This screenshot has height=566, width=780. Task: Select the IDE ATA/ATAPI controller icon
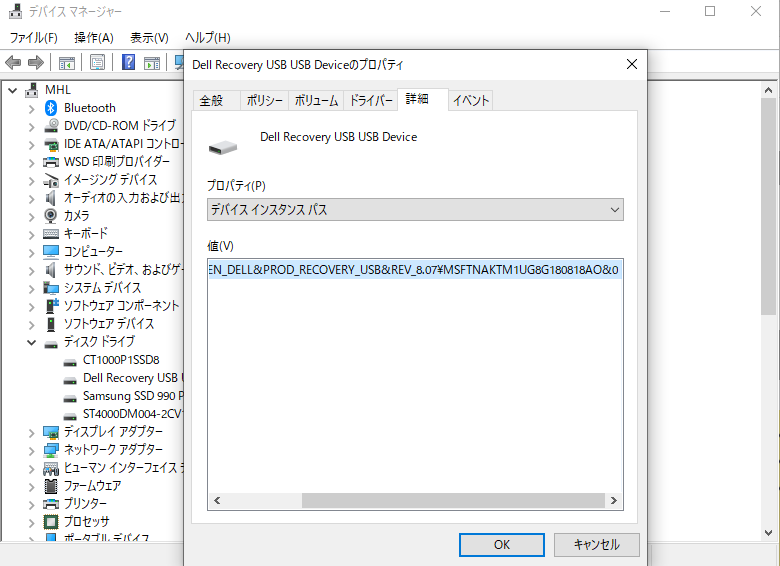pyautogui.click(x=51, y=144)
